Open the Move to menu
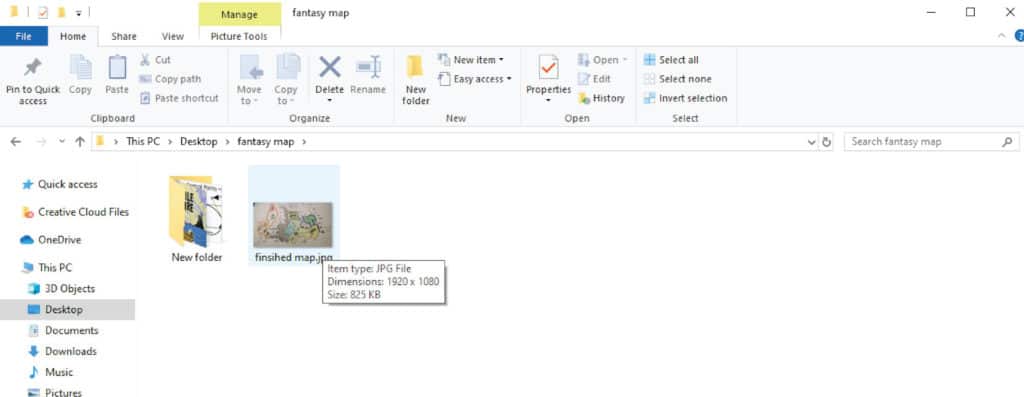This screenshot has height=397, width=1024. point(249,80)
